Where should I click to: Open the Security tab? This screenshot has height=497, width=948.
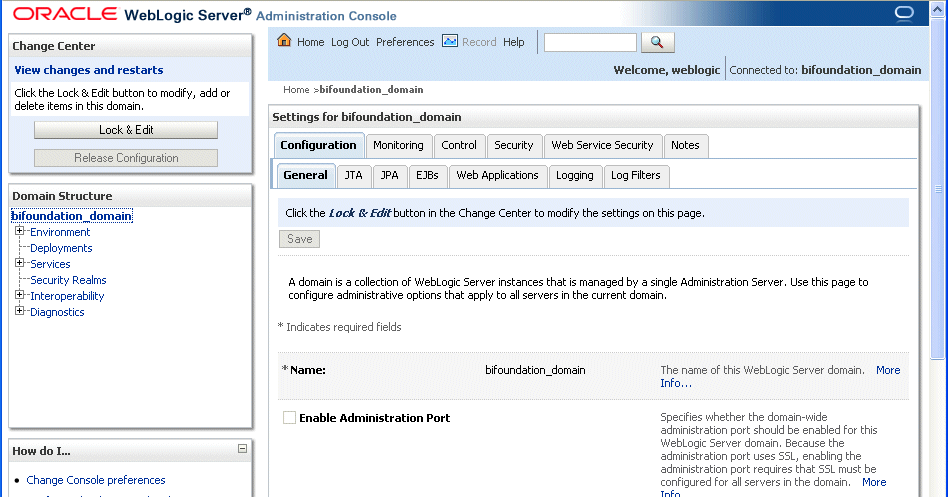[514, 146]
